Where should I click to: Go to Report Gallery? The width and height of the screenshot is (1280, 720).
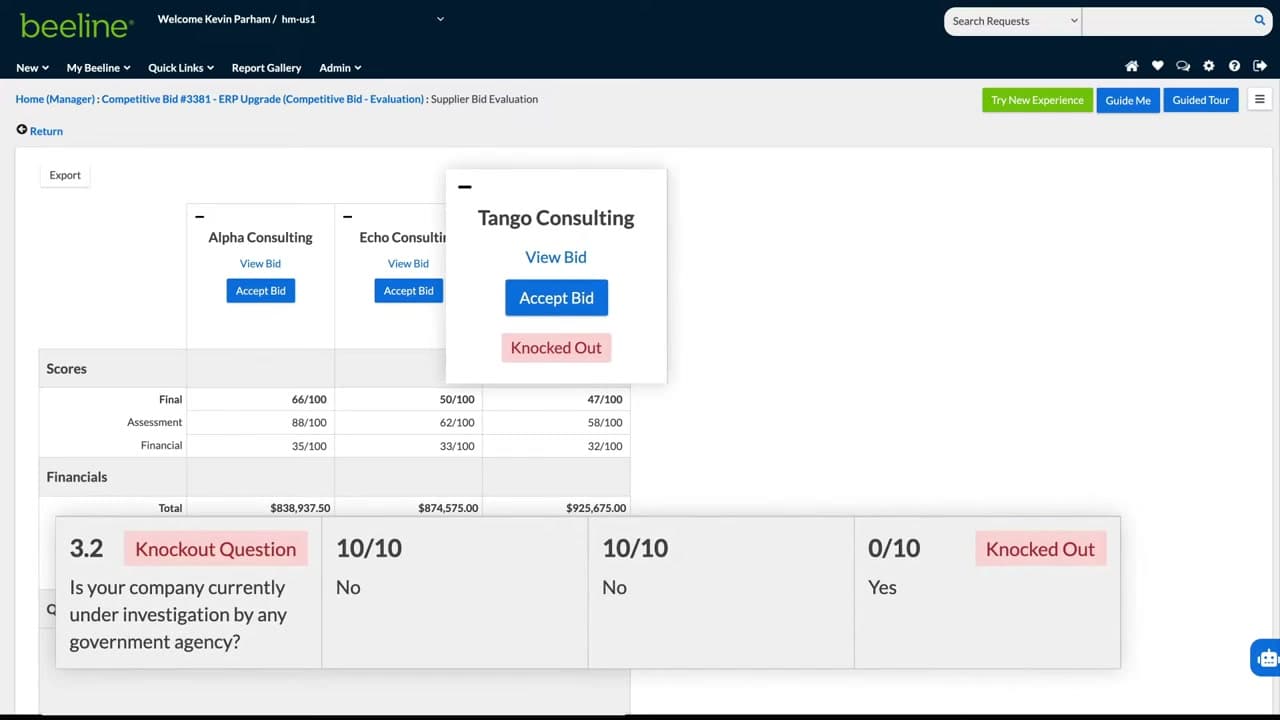click(x=266, y=68)
